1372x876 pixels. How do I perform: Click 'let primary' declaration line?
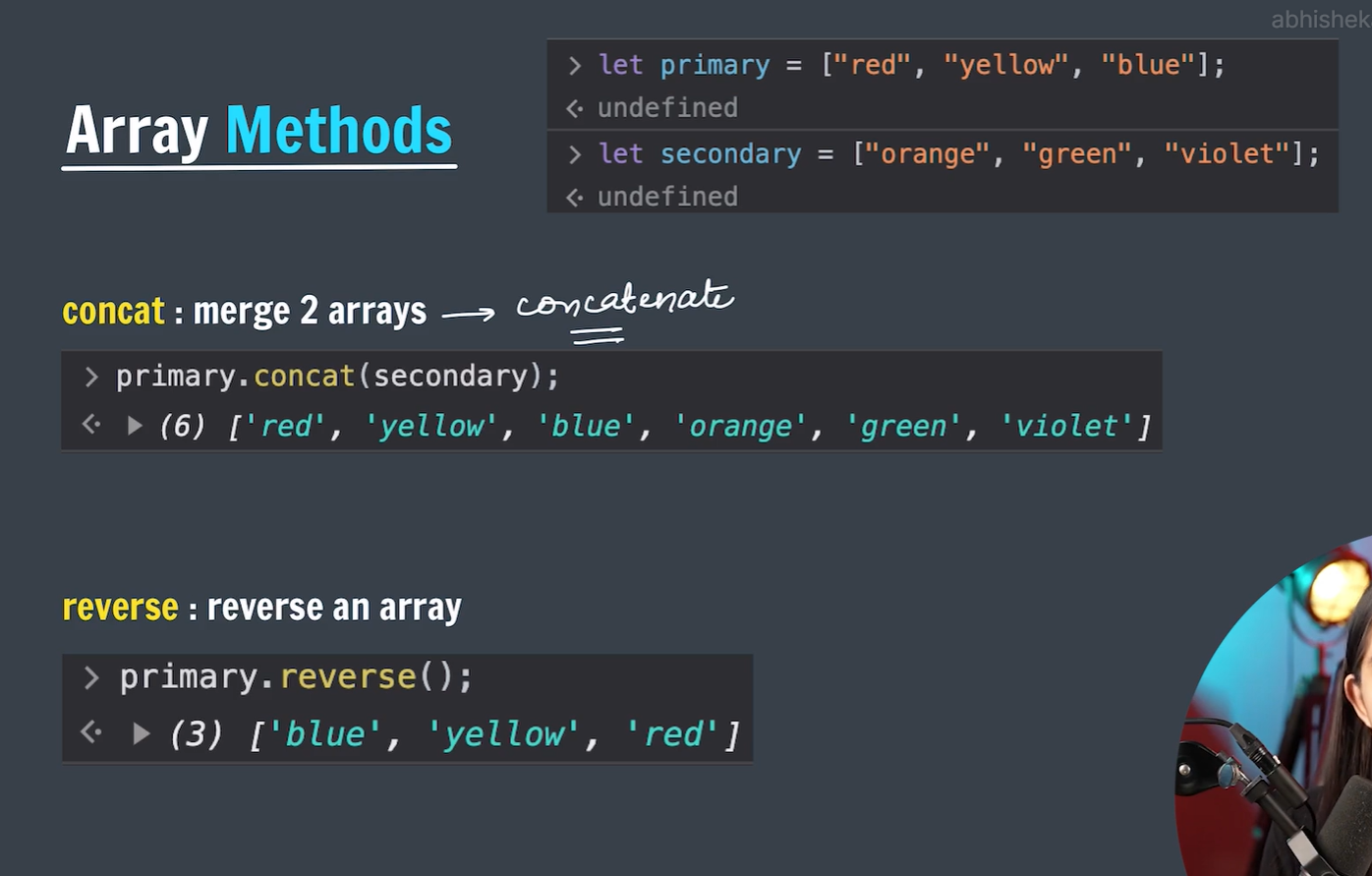911,66
